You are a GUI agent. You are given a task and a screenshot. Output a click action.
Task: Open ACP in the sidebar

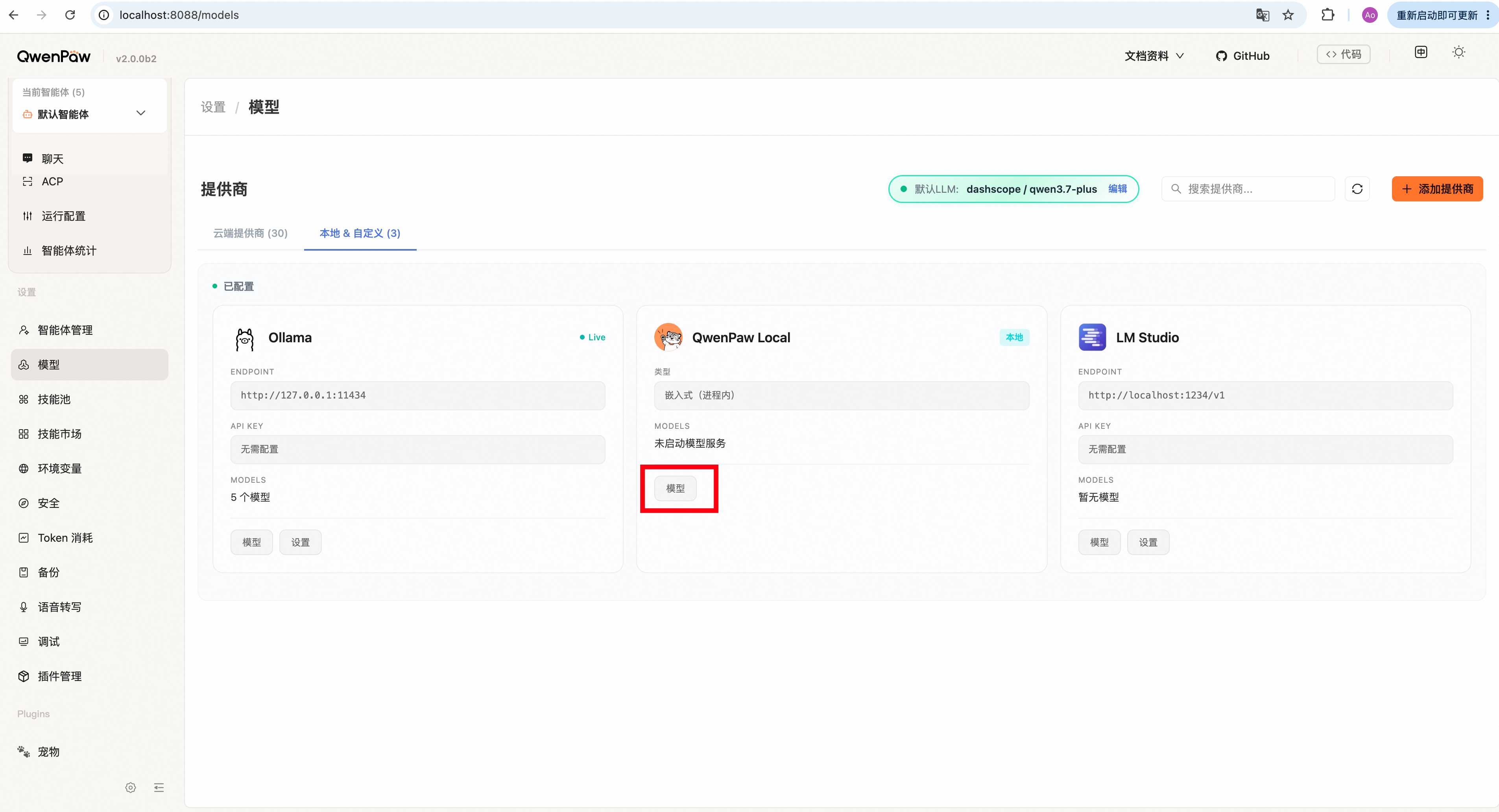[90, 181]
